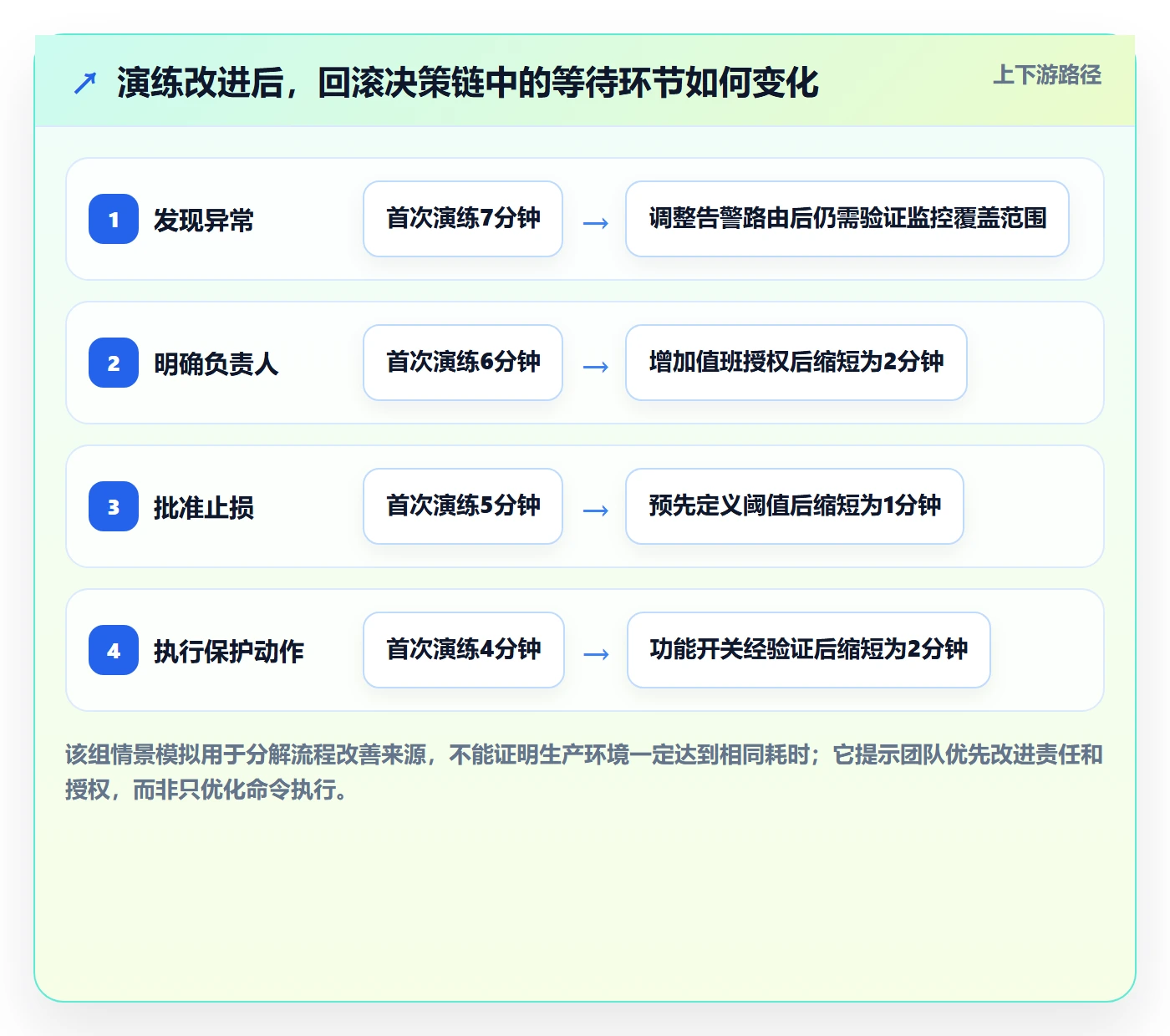Select the 首次演练6分钟 box
Viewport: 1170px width, 1036px height.
[x=463, y=363]
